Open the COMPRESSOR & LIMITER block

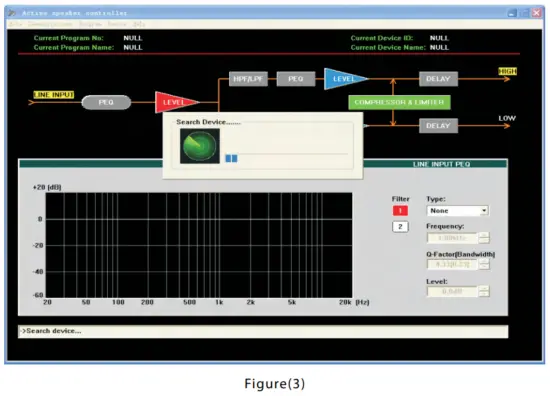(400, 102)
